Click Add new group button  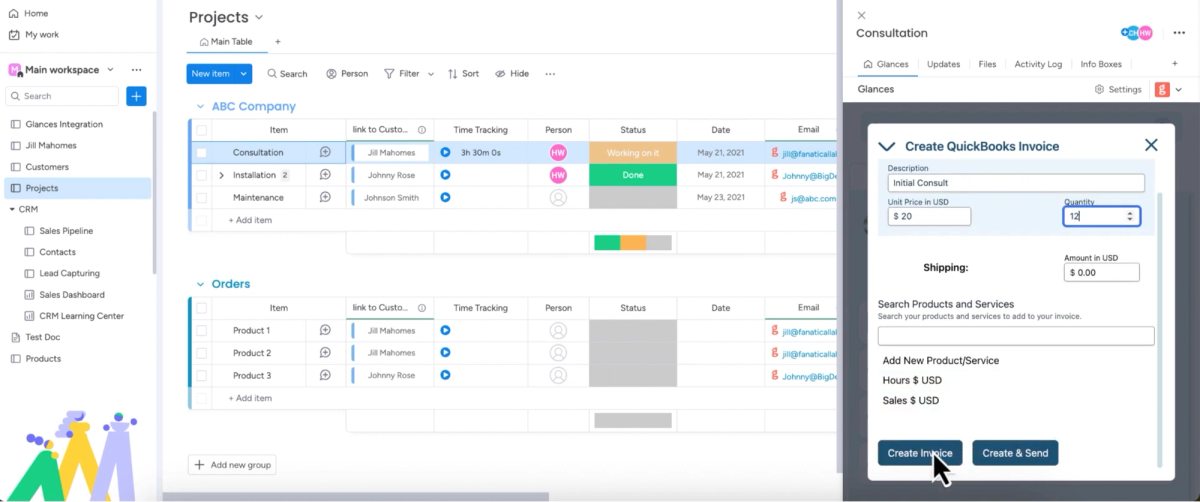(232, 465)
